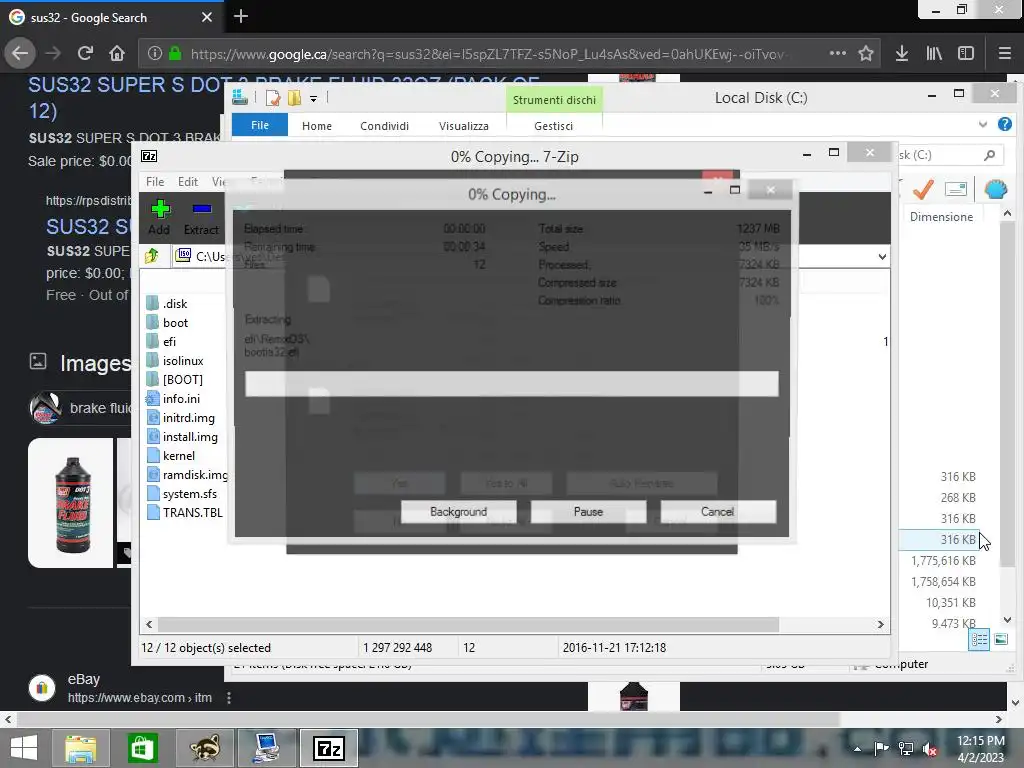Expand the 7-Zip path dropdown arrow
Image resolution: width=1024 pixels, height=768 pixels.
point(882,257)
